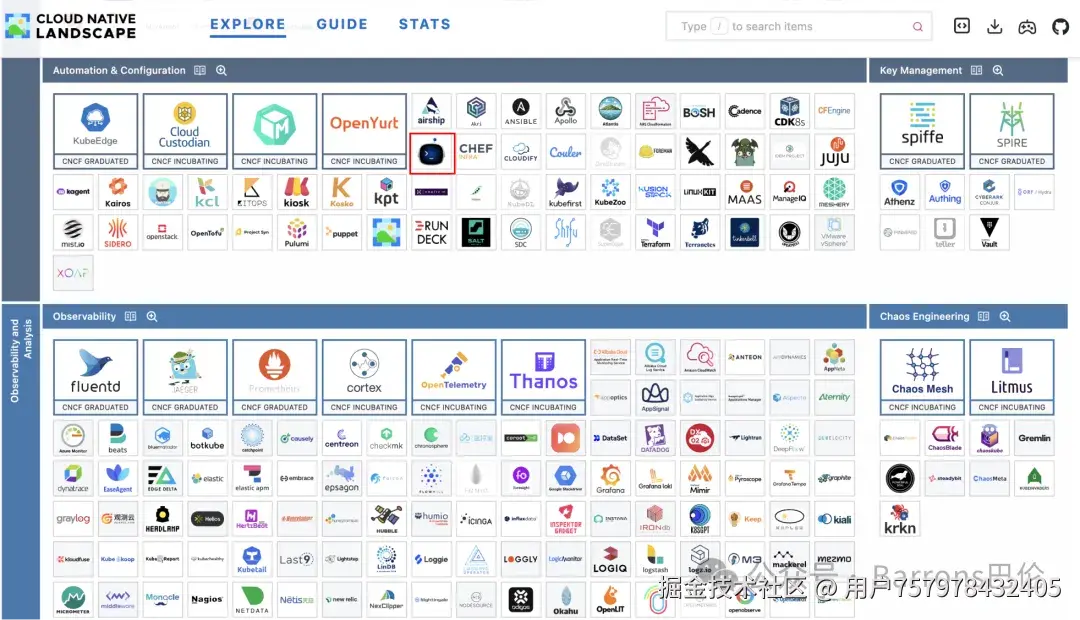Select the graylog project icon
The width and height of the screenshot is (1080, 620).
pos(73,519)
